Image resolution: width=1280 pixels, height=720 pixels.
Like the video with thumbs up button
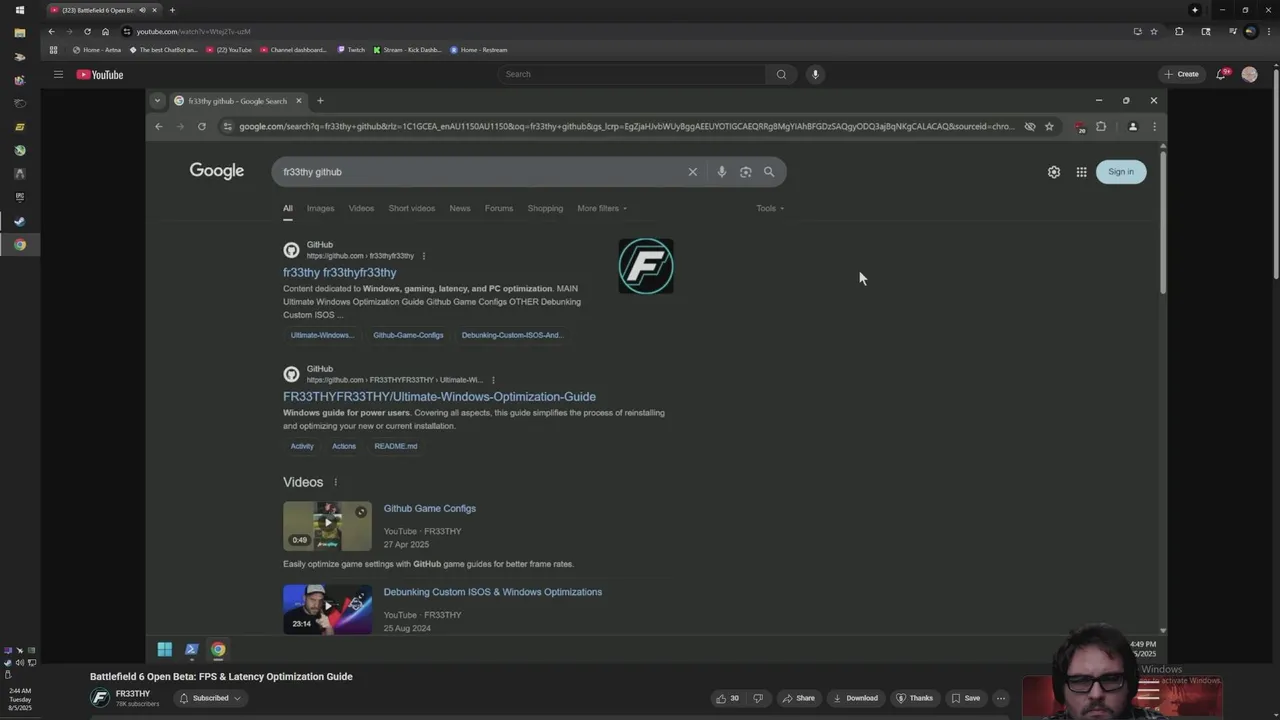[727, 698]
